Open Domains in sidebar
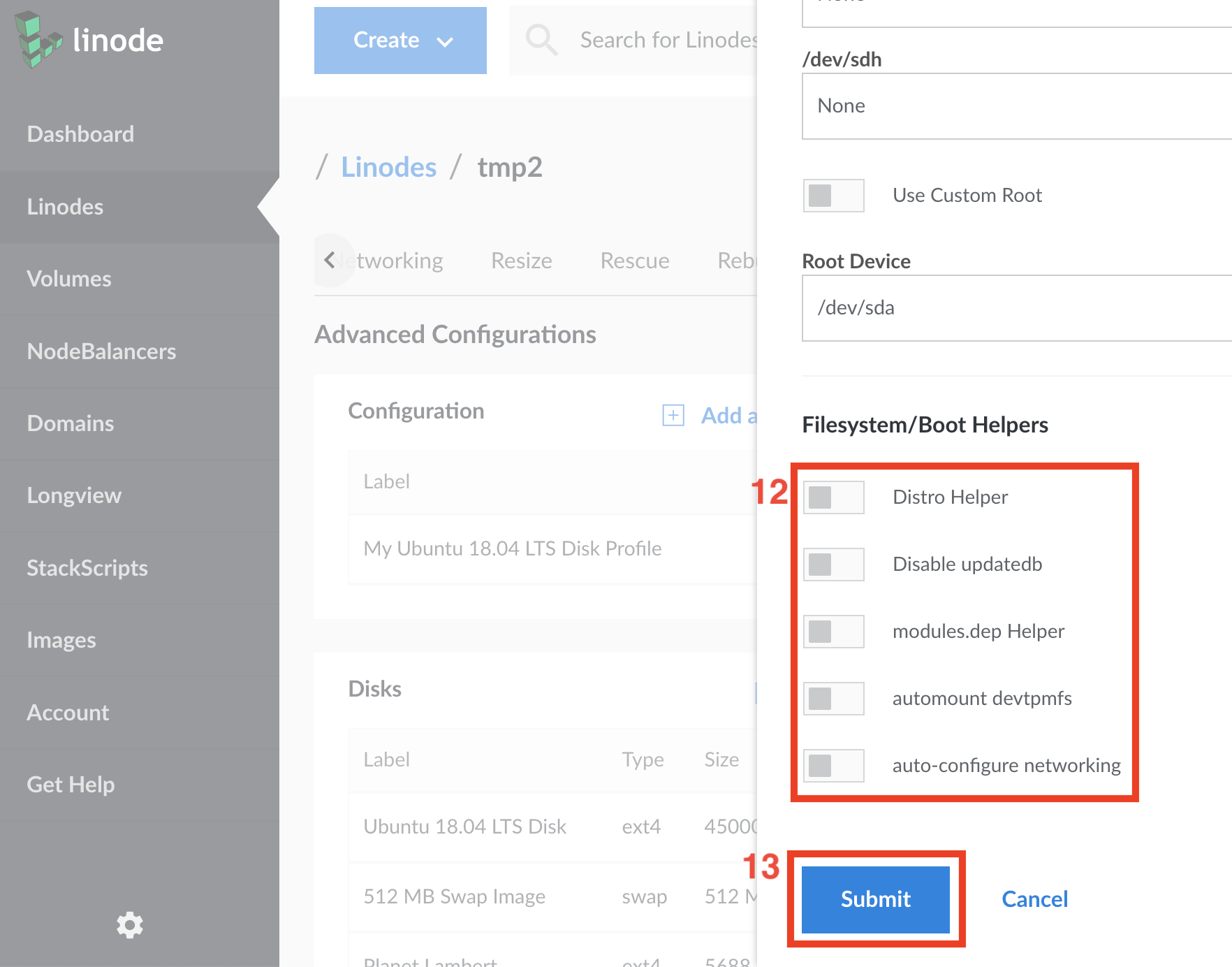 click(x=140, y=423)
